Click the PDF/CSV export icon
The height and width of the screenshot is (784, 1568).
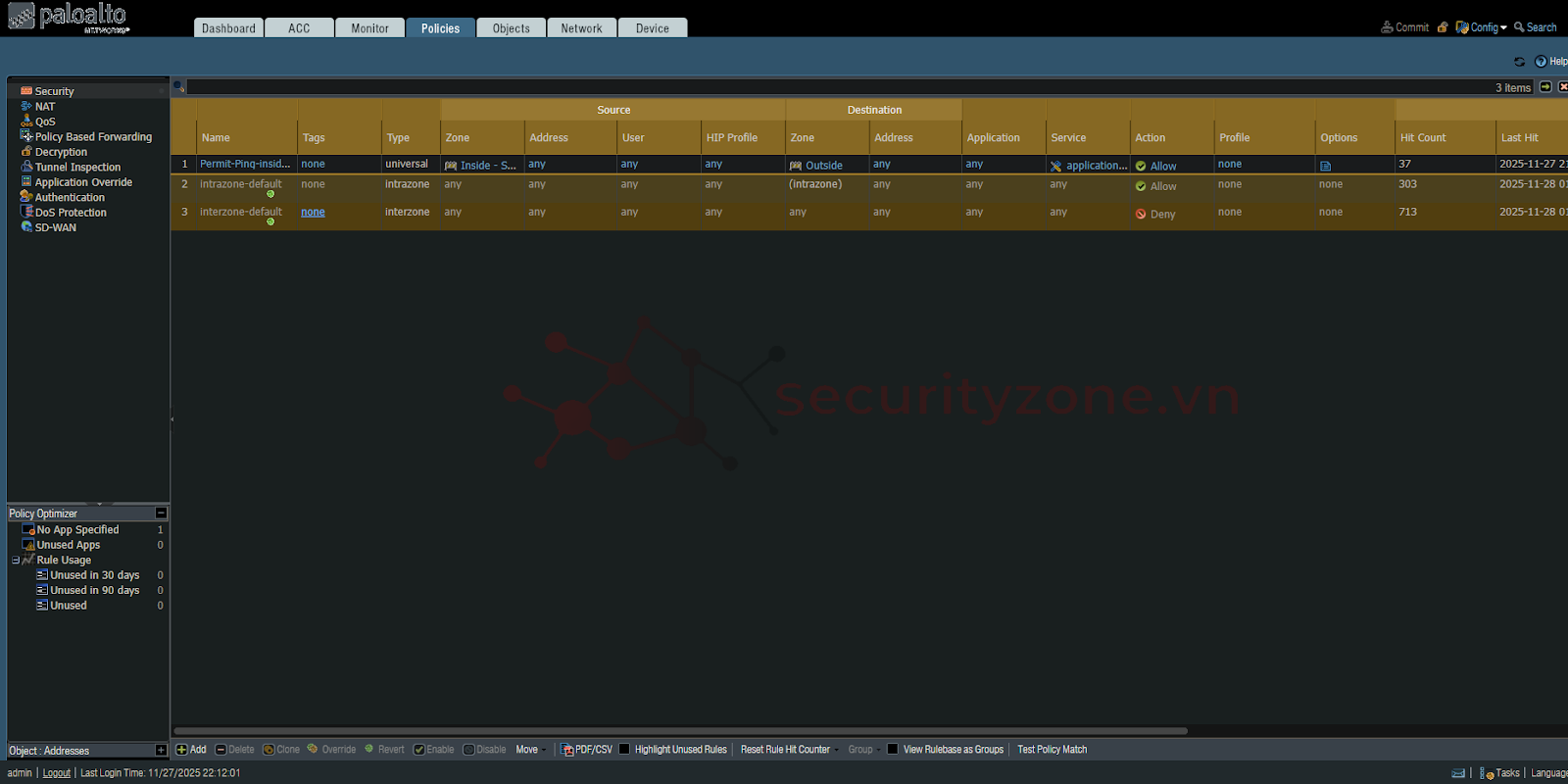(567, 750)
